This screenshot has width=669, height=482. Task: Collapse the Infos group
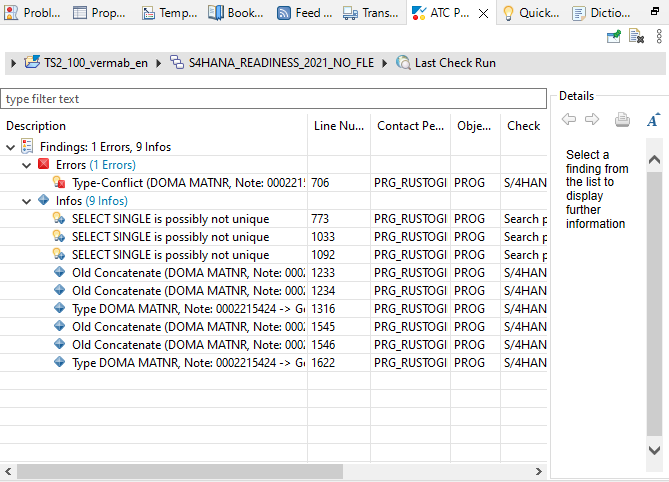click(27, 201)
